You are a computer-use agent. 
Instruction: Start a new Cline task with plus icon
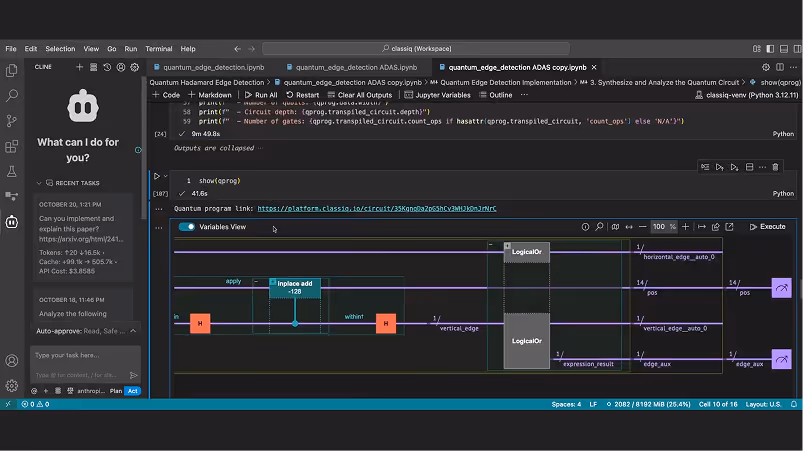[80, 67]
